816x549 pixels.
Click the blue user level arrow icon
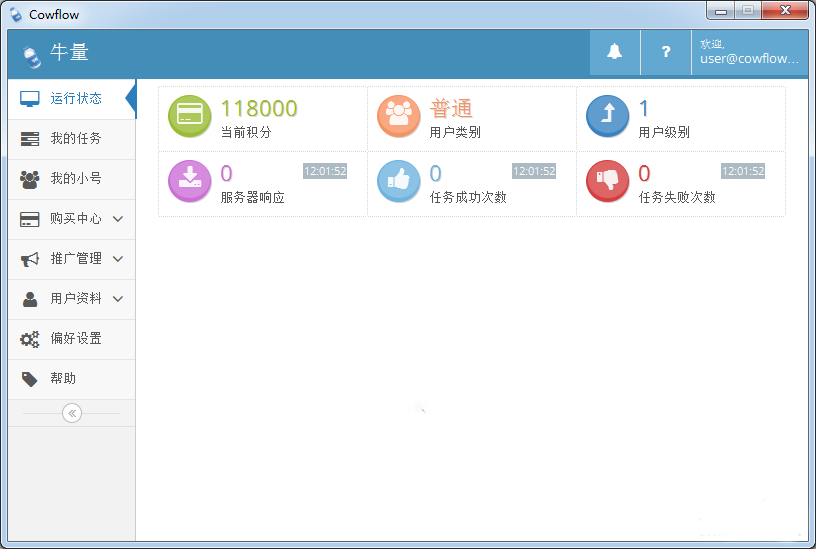click(607, 117)
